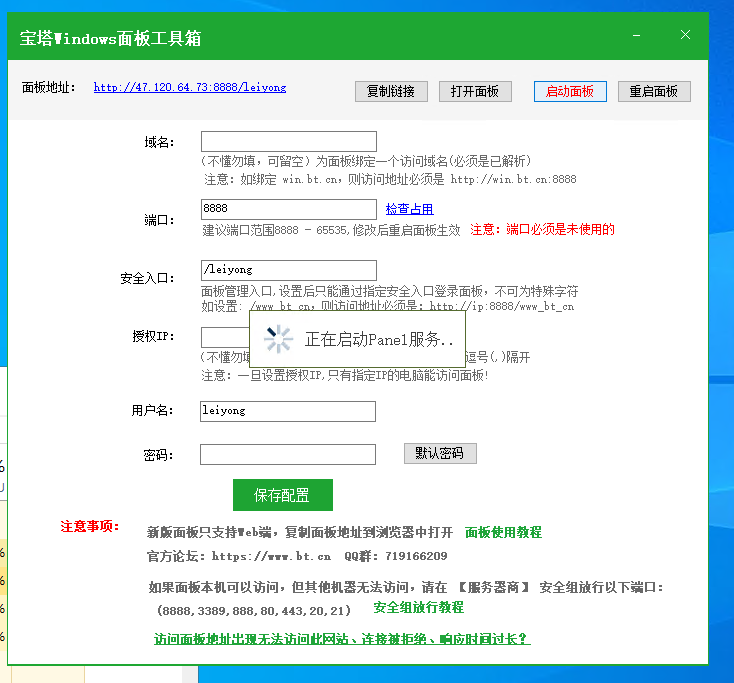Click the QQ群: 719166209 text
Image resolution: width=734 pixels, height=683 pixels.
(x=396, y=556)
